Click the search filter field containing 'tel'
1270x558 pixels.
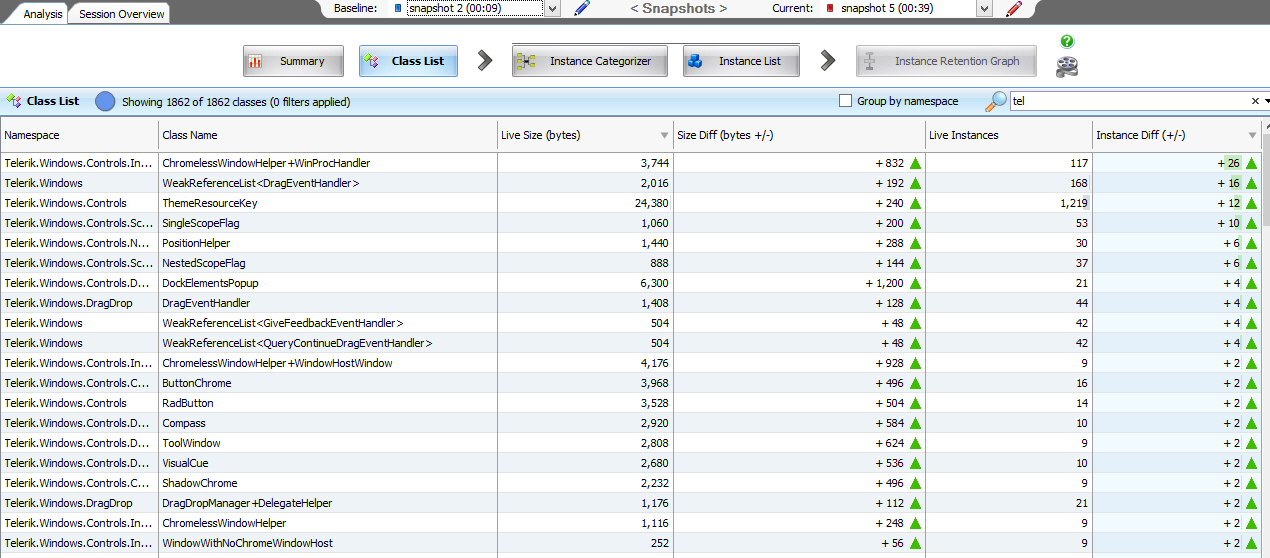pyautogui.click(x=1129, y=101)
